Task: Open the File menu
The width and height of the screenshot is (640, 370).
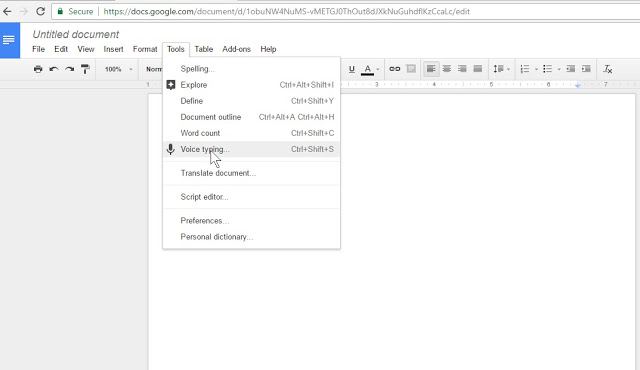Action: 38,49
